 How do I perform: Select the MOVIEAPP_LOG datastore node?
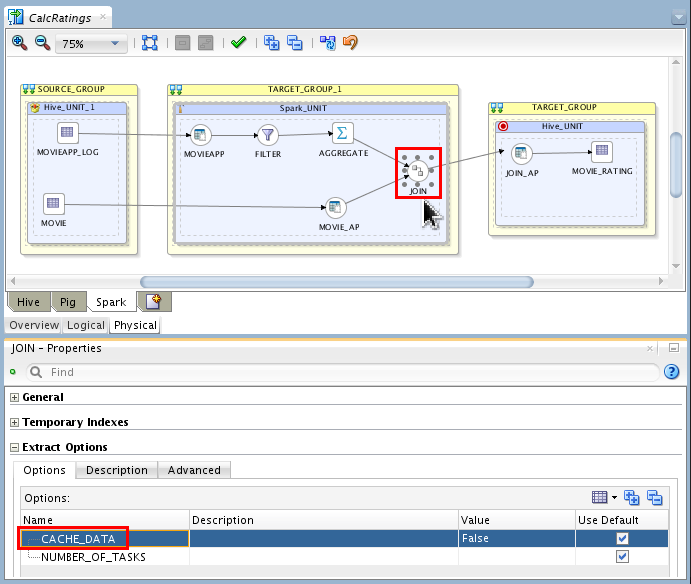pyautogui.click(x=67, y=132)
